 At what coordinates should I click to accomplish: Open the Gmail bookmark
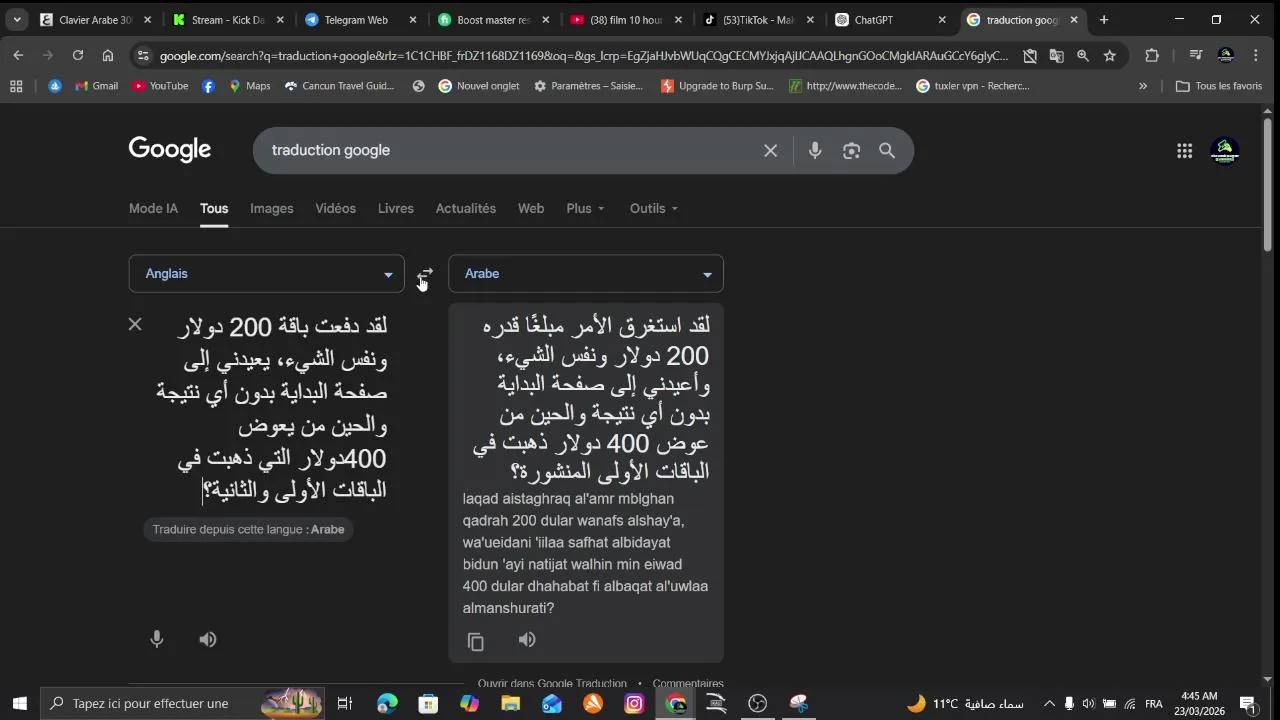97,86
